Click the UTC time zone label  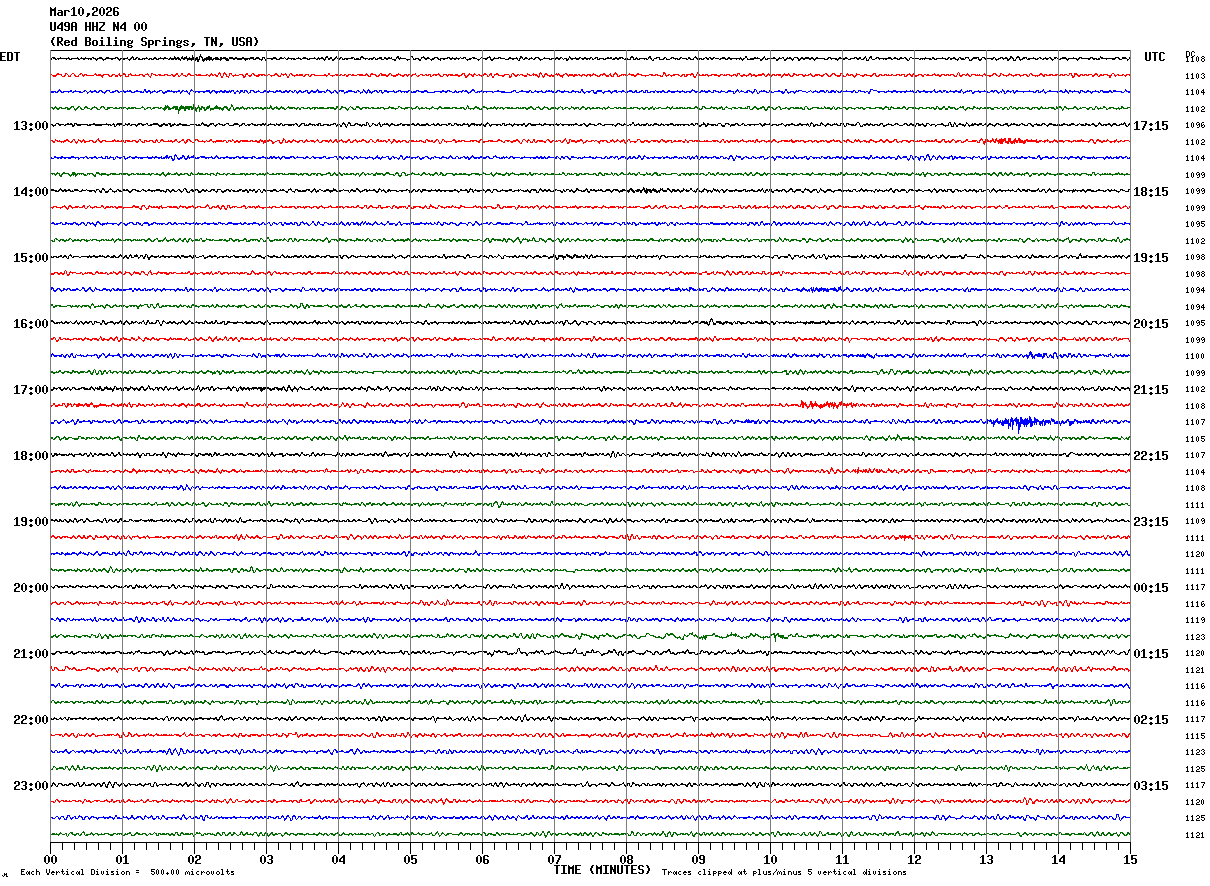point(1155,57)
